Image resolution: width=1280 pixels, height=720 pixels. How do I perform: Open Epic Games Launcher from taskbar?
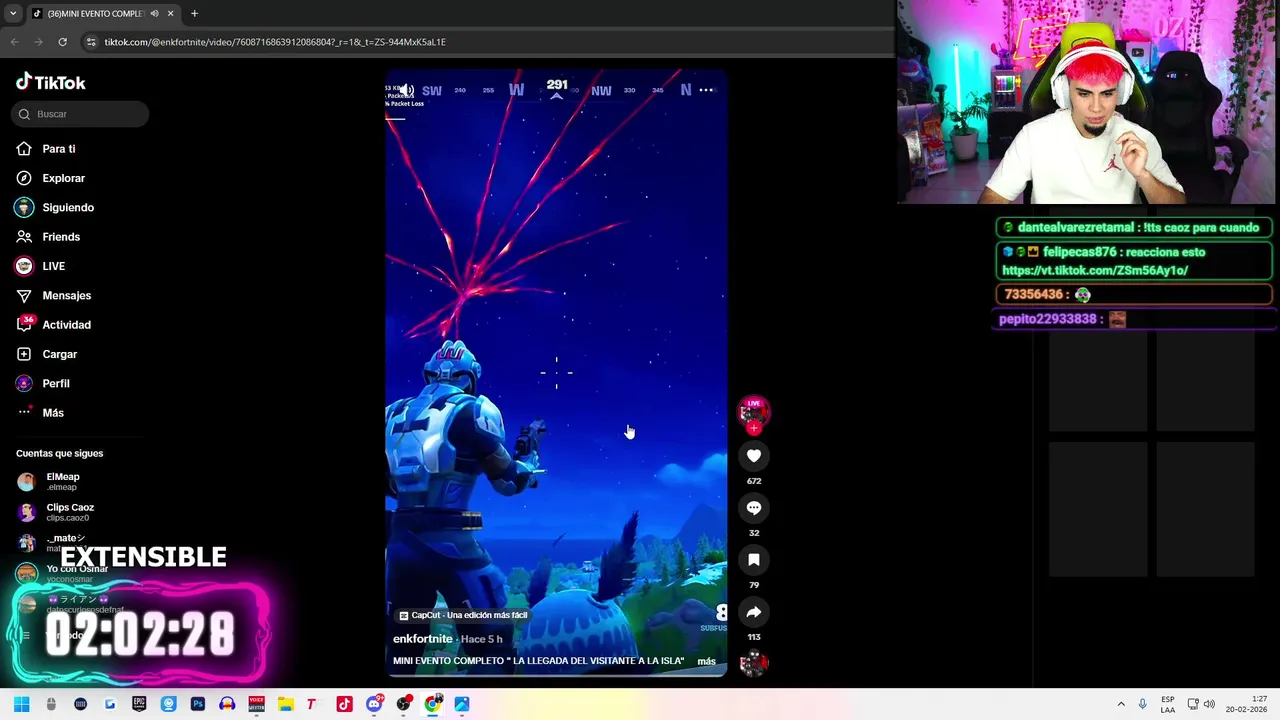[x=139, y=704]
